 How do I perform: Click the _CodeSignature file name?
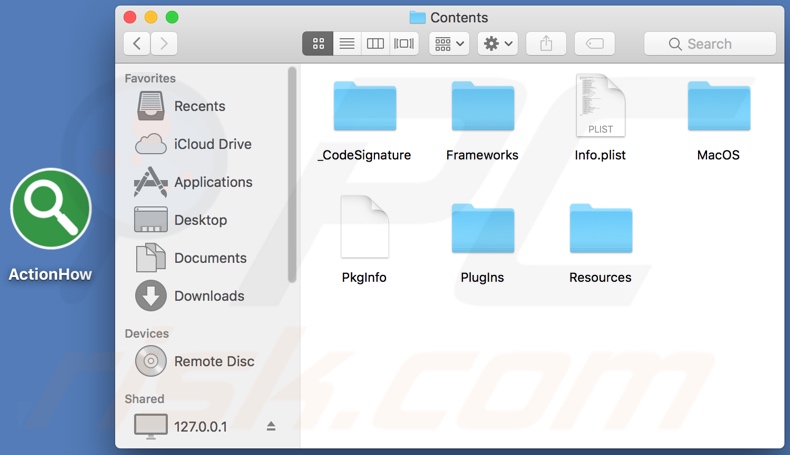click(364, 155)
